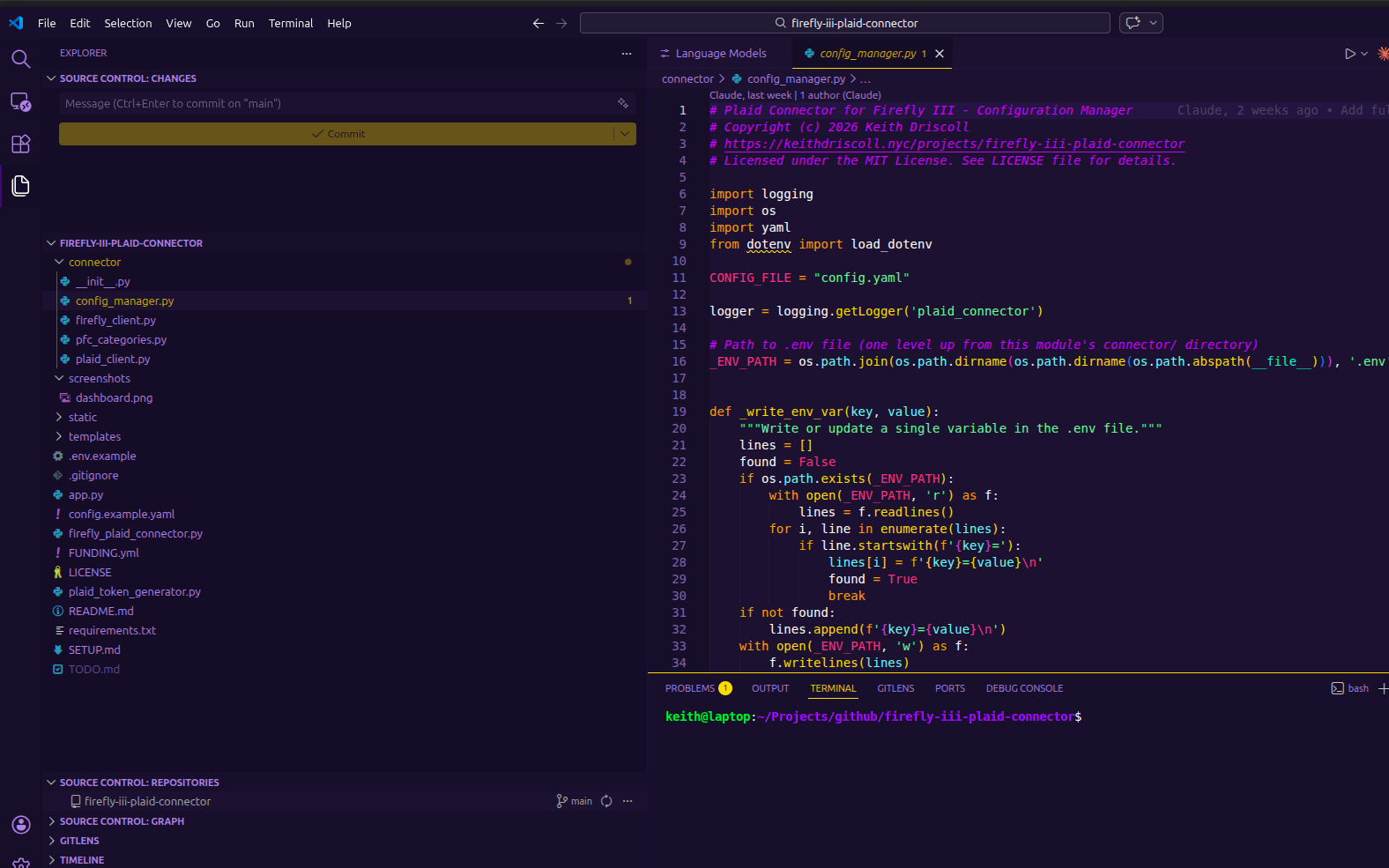Generate commit message with sparkle icon
1389x868 pixels.
pyautogui.click(x=623, y=103)
